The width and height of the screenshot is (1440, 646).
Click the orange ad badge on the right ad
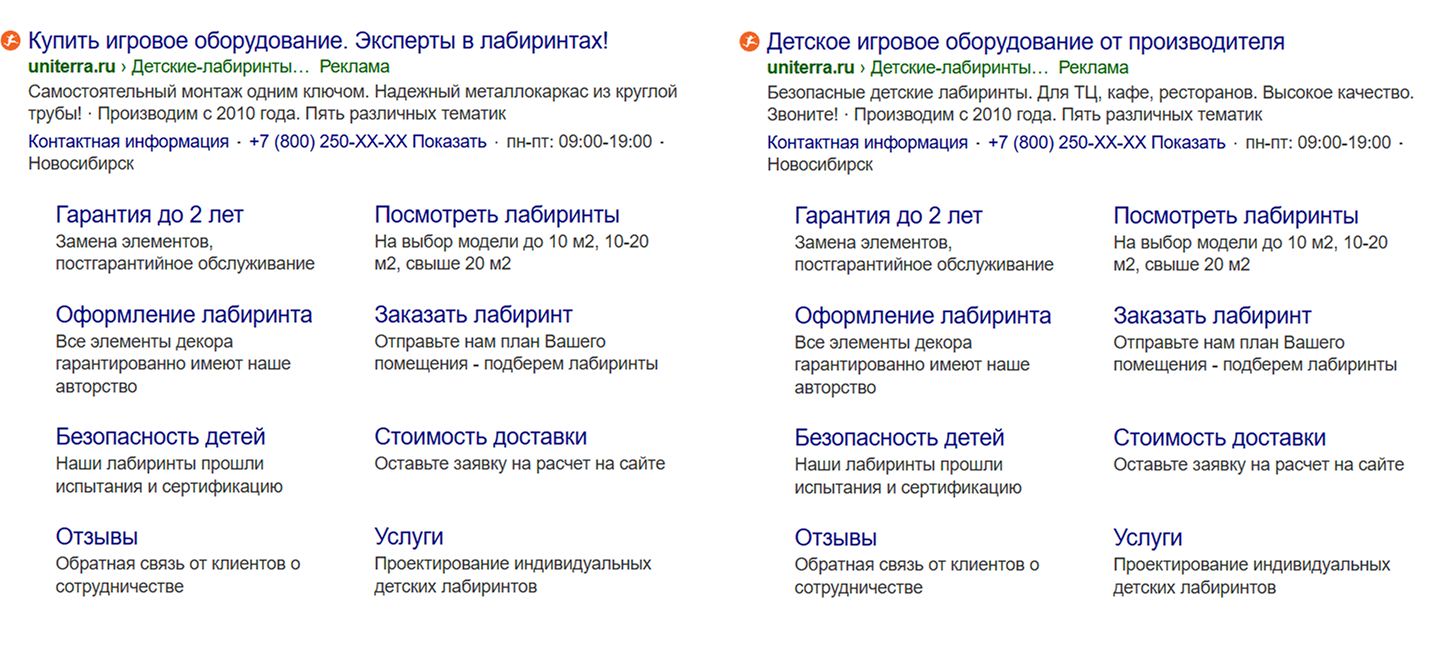point(748,41)
